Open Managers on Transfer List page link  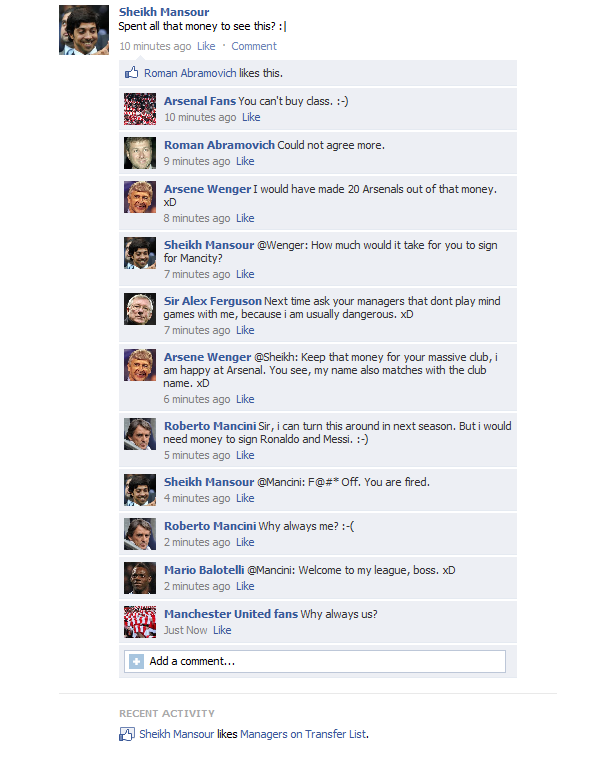[303, 734]
